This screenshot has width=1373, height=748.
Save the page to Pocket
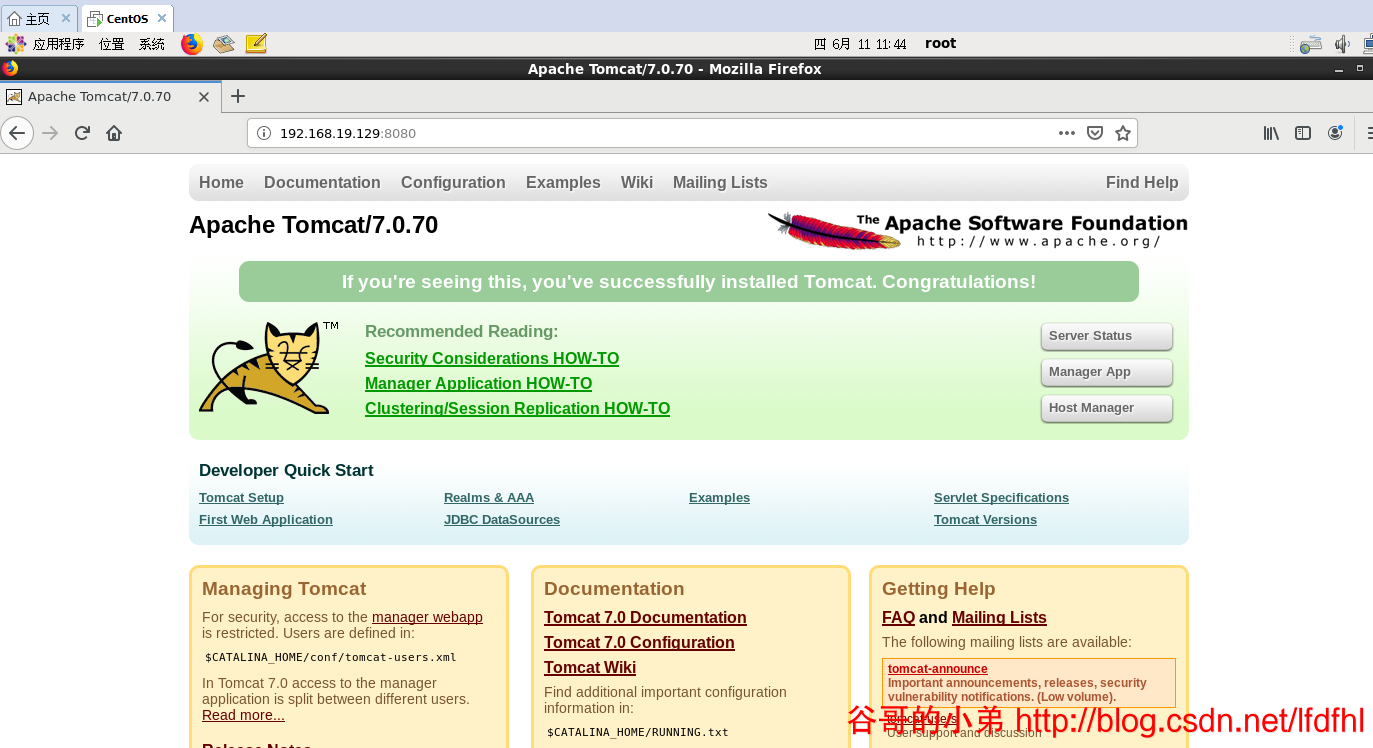tap(1095, 133)
